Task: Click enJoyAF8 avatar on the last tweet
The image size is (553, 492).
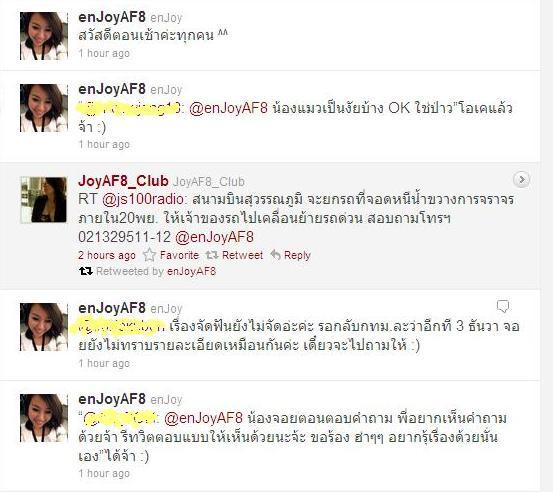Action: pyautogui.click(x=44, y=418)
